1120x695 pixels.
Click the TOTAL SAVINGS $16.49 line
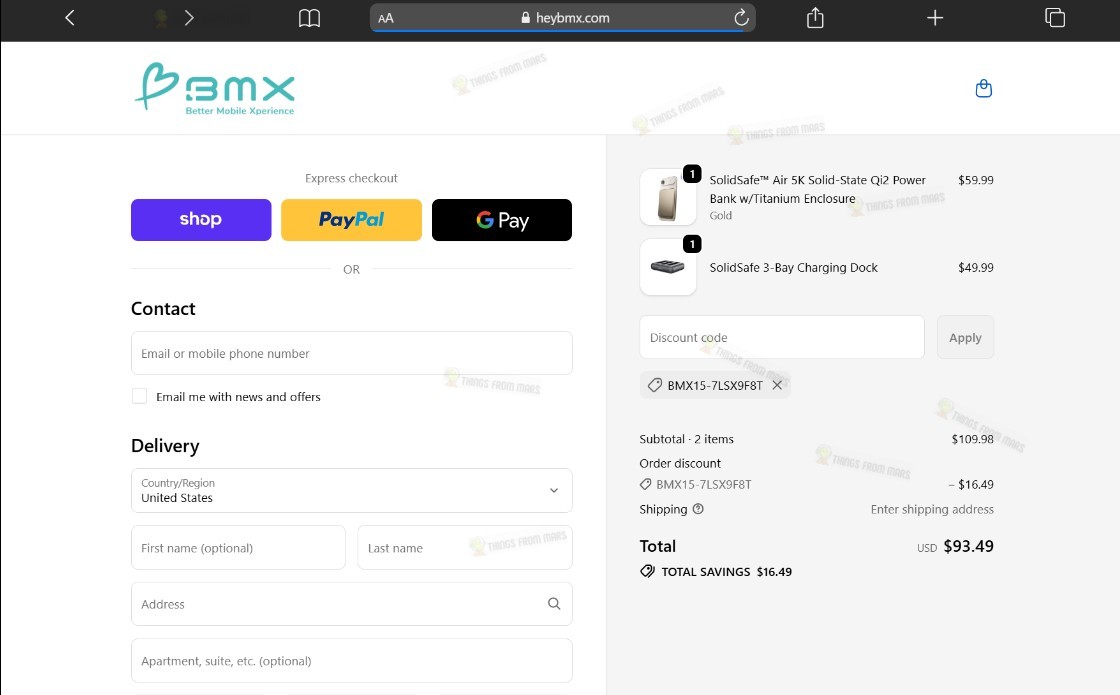point(716,571)
